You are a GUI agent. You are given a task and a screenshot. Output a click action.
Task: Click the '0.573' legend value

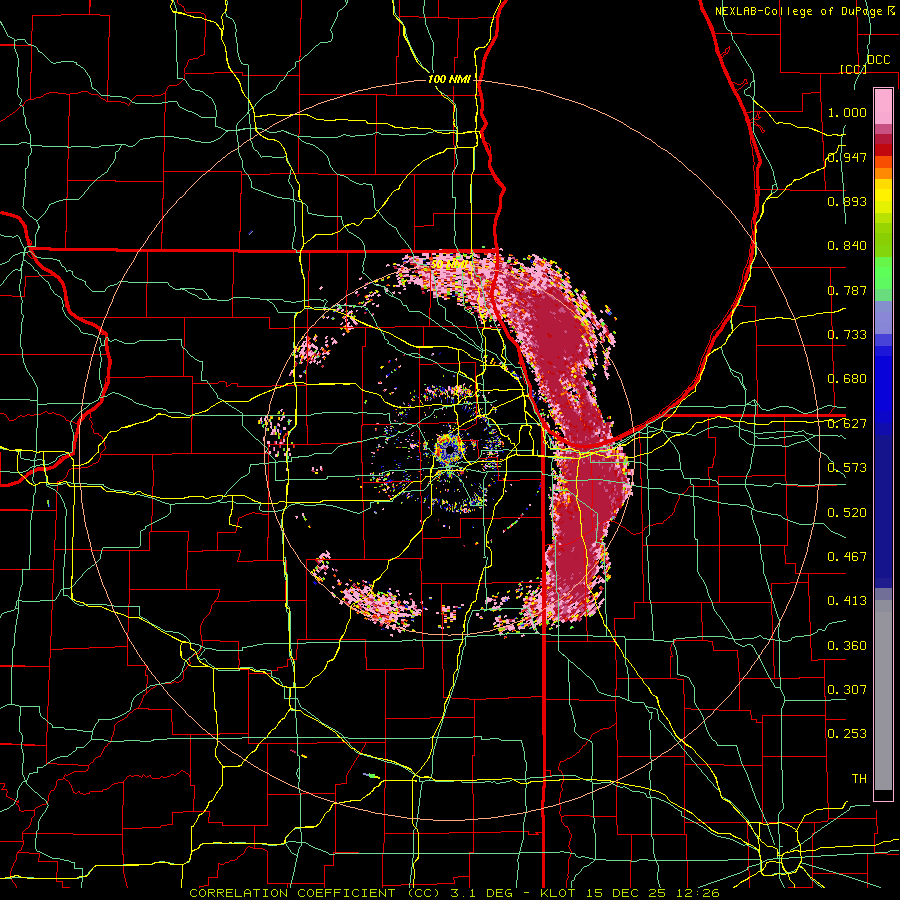pos(847,468)
